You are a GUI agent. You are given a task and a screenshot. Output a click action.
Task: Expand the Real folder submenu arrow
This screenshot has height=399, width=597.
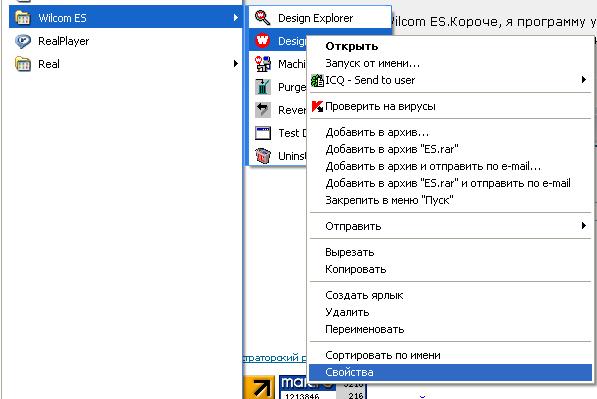[236, 64]
